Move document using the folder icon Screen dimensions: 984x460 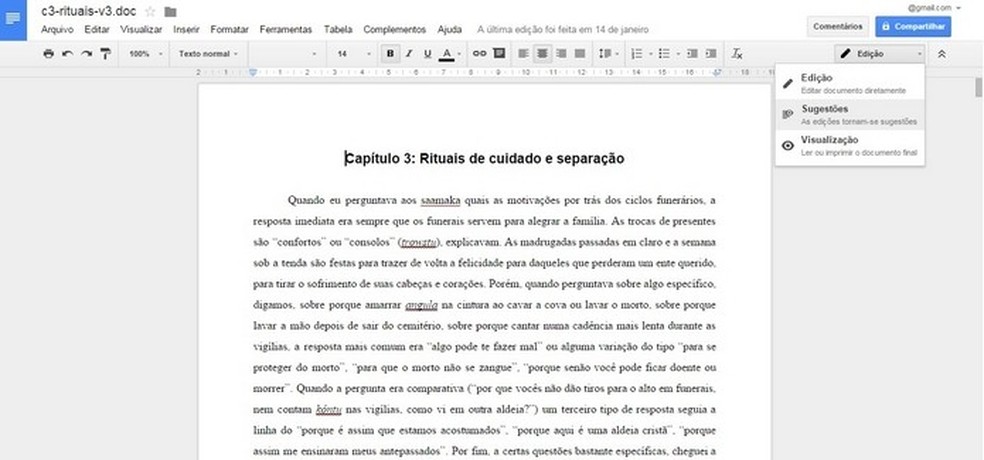[170, 12]
